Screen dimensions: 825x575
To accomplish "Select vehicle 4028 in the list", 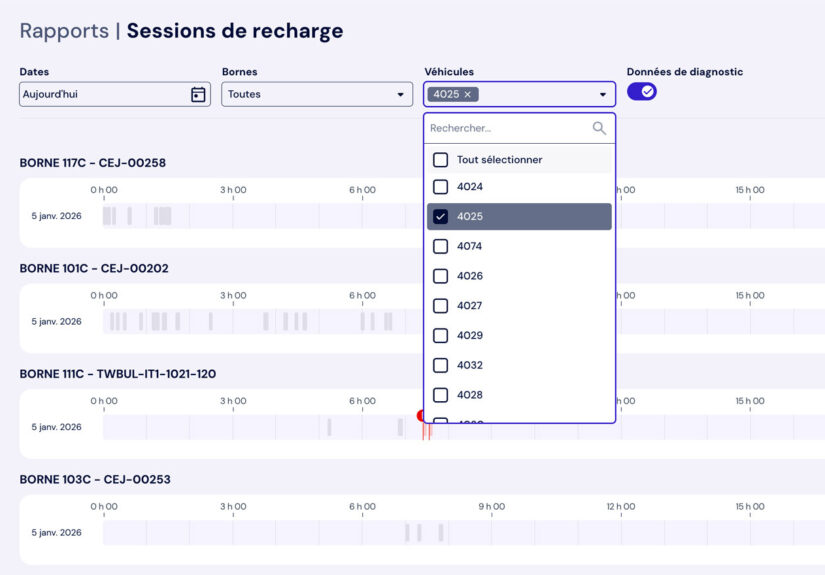I will pyautogui.click(x=470, y=395).
